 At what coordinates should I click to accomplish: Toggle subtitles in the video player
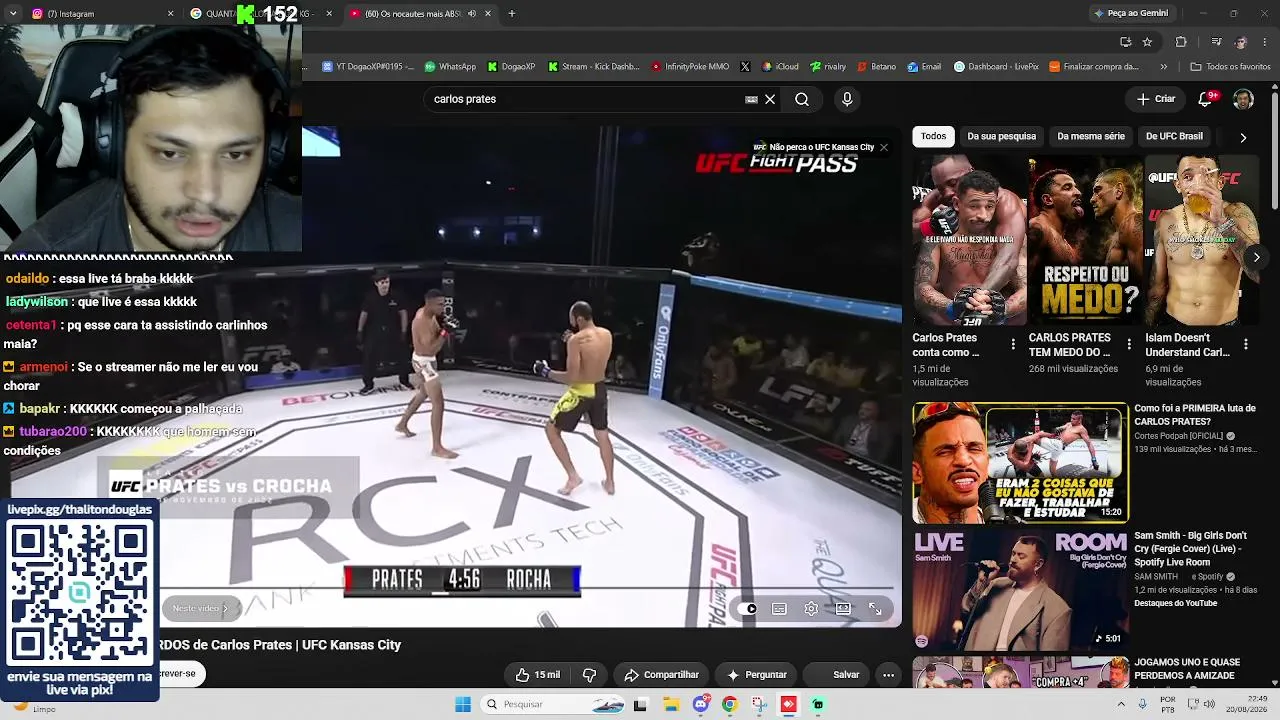(x=779, y=608)
